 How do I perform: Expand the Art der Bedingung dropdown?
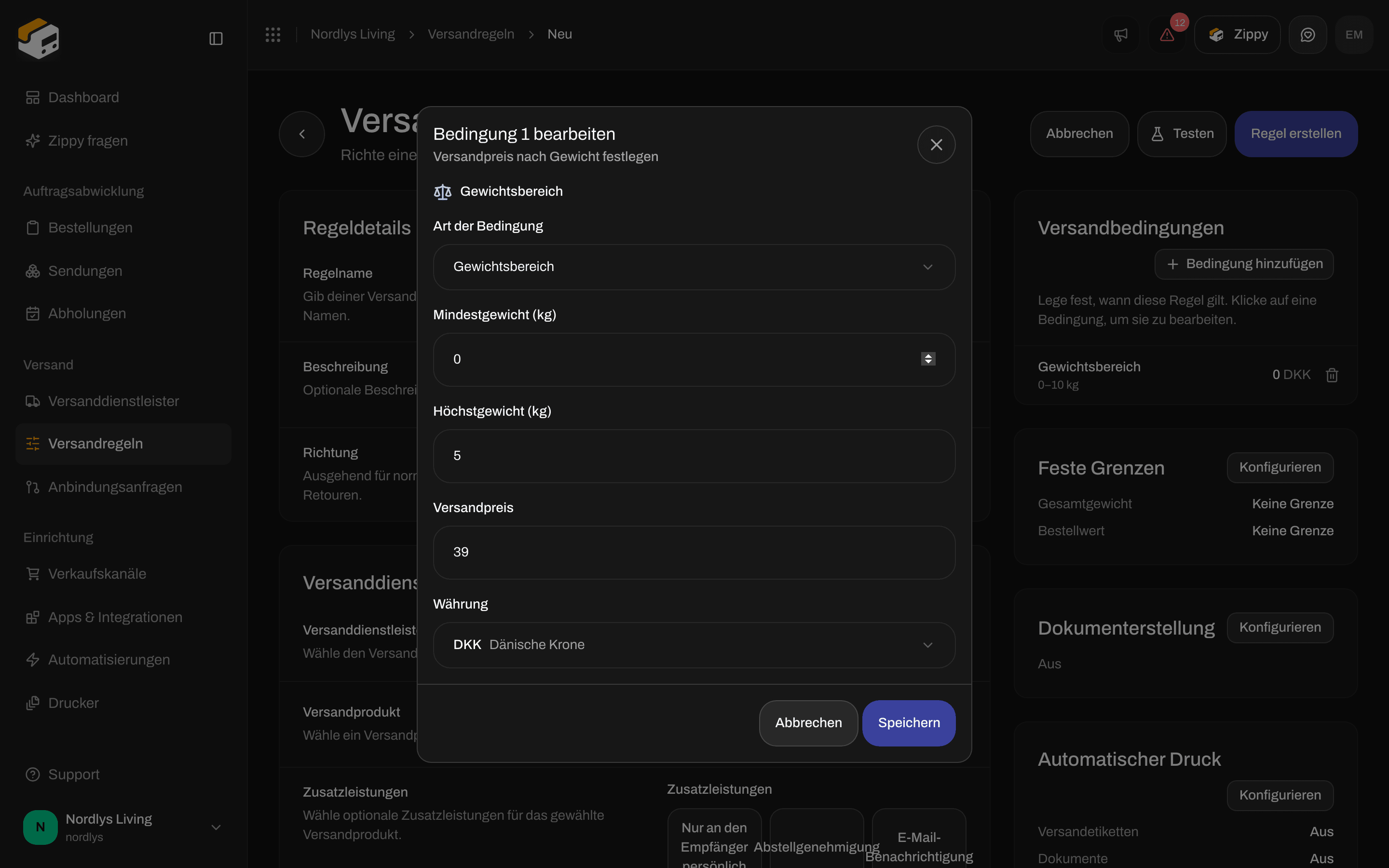click(694, 267)
